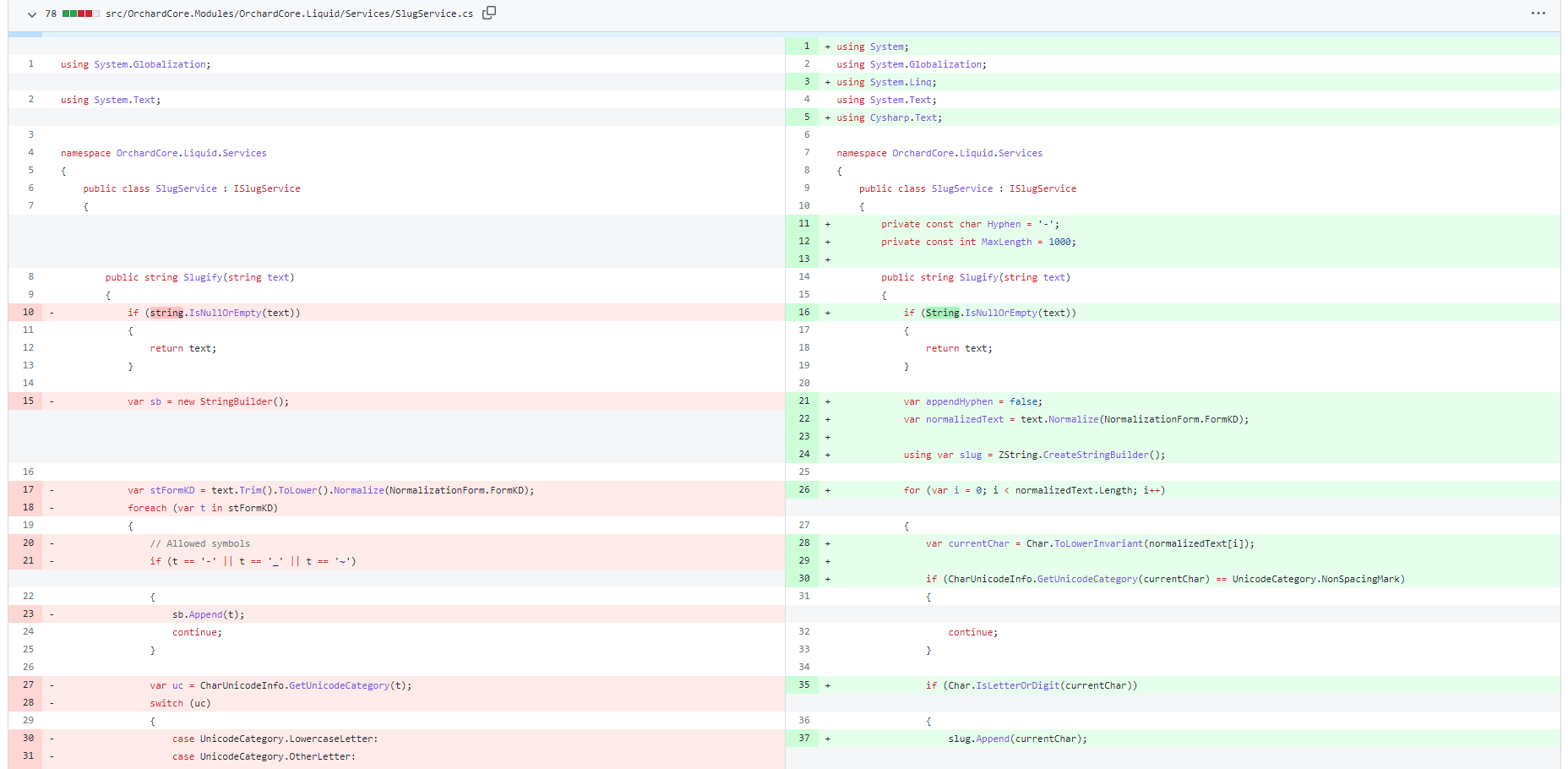Click right line number 16

(804, 313)
